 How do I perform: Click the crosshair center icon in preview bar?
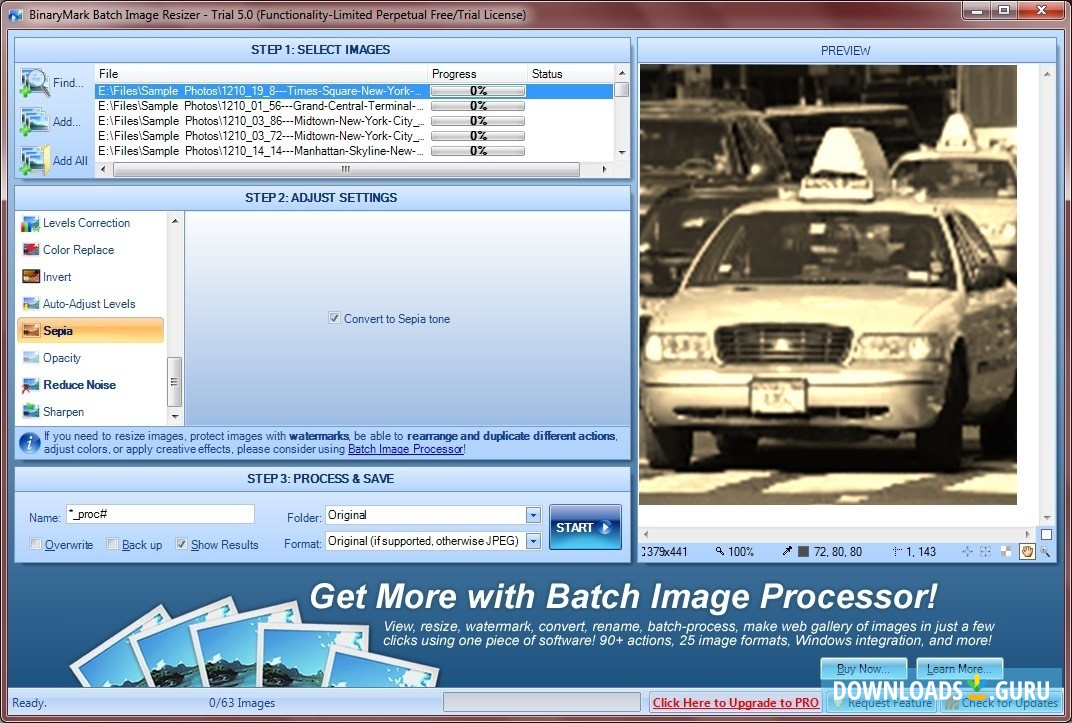point(967,551)
